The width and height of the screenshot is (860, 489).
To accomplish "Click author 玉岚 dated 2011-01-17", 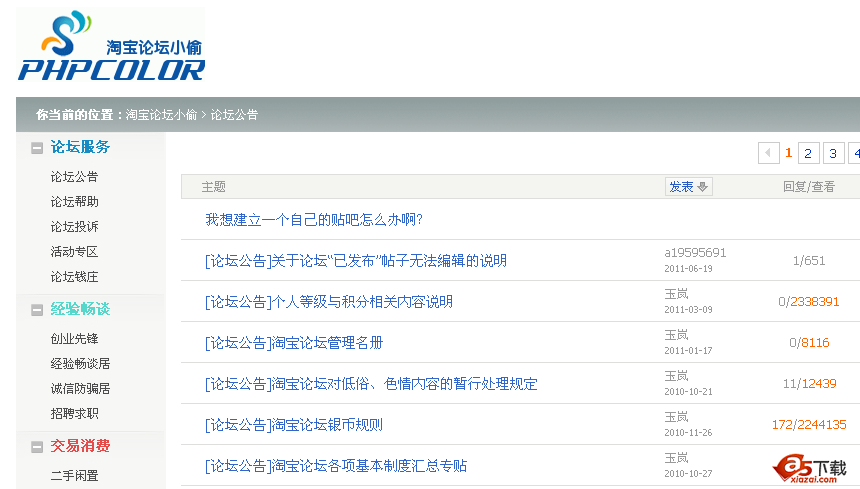I will pos(676,335).
